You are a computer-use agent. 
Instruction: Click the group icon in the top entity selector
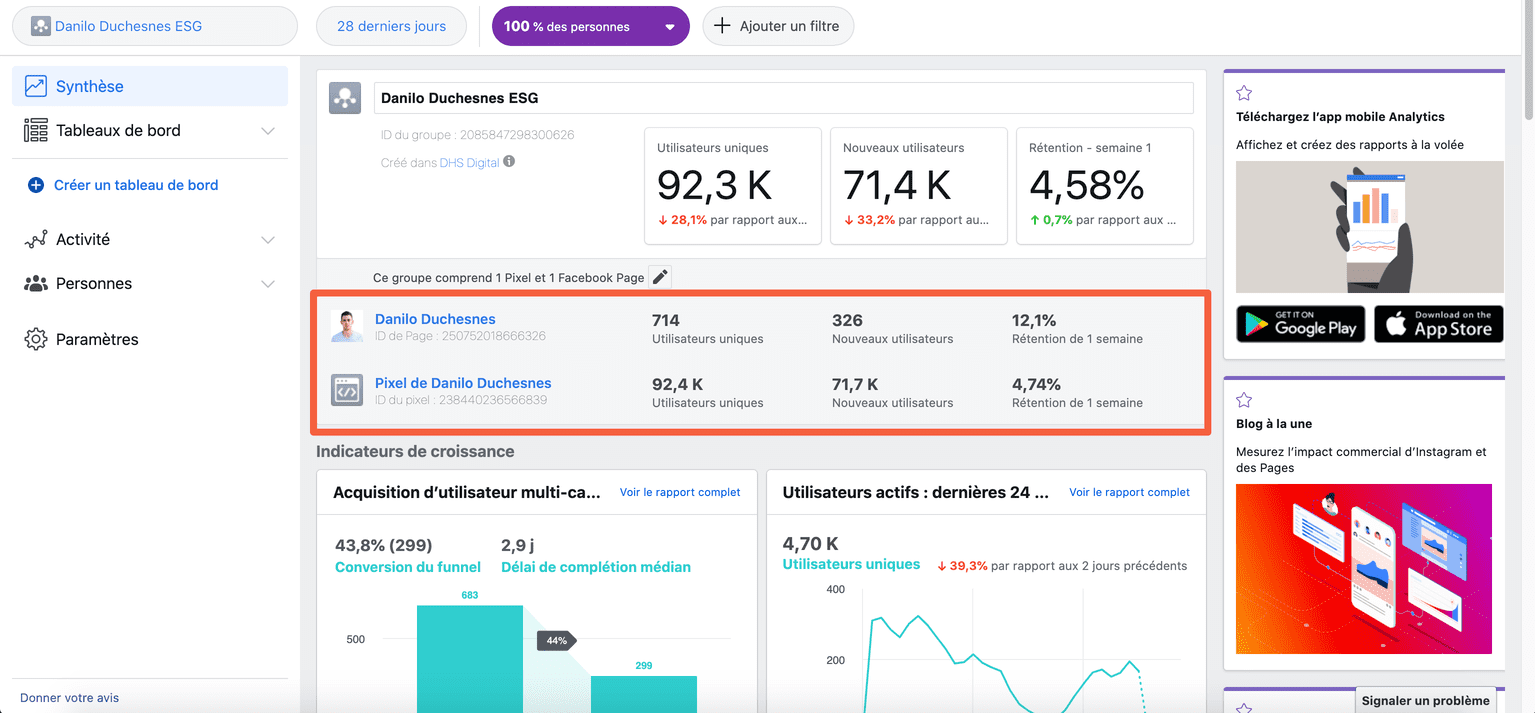41,26
